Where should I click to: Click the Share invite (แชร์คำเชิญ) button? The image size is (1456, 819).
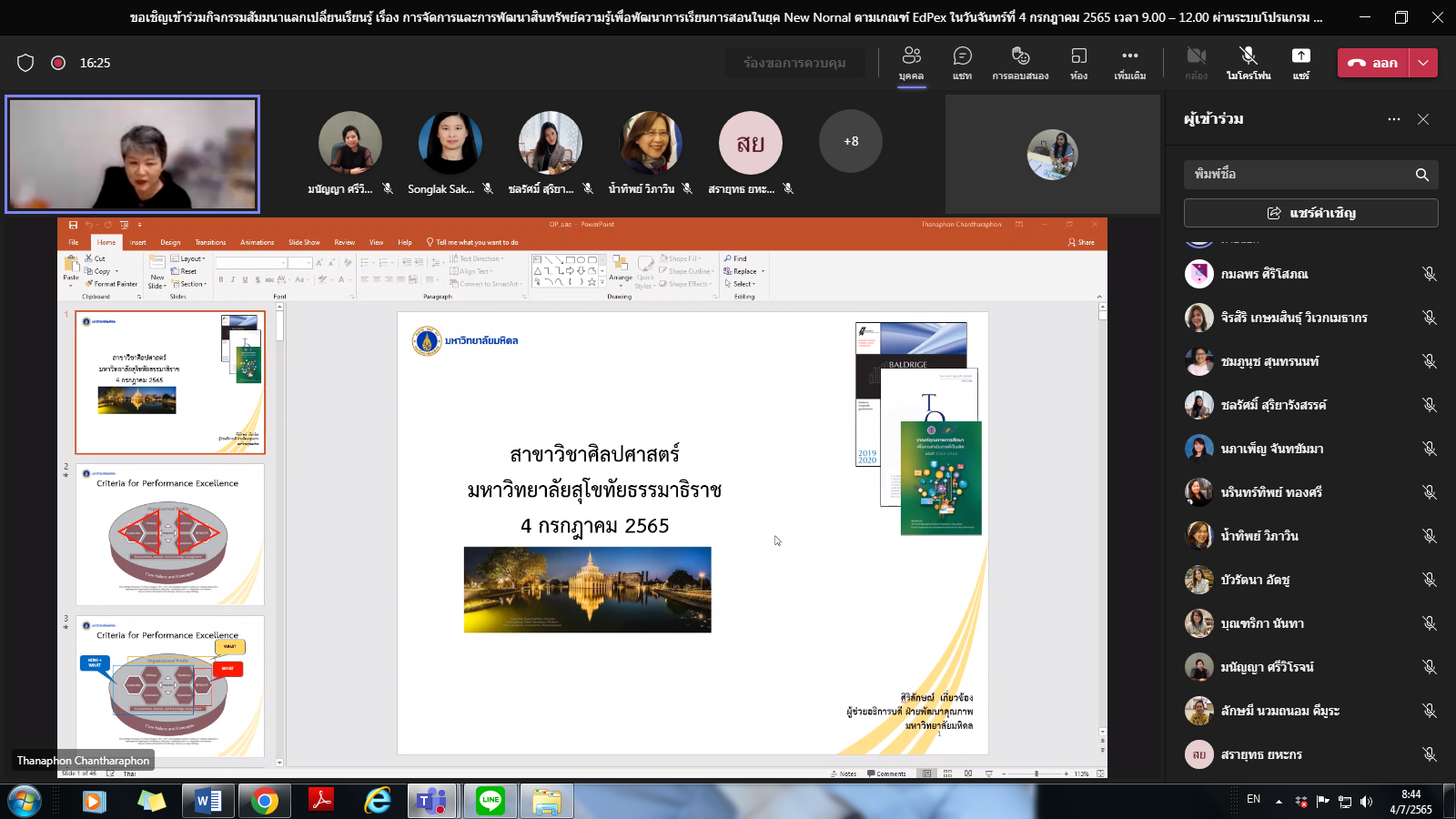tap(1310, 213)
